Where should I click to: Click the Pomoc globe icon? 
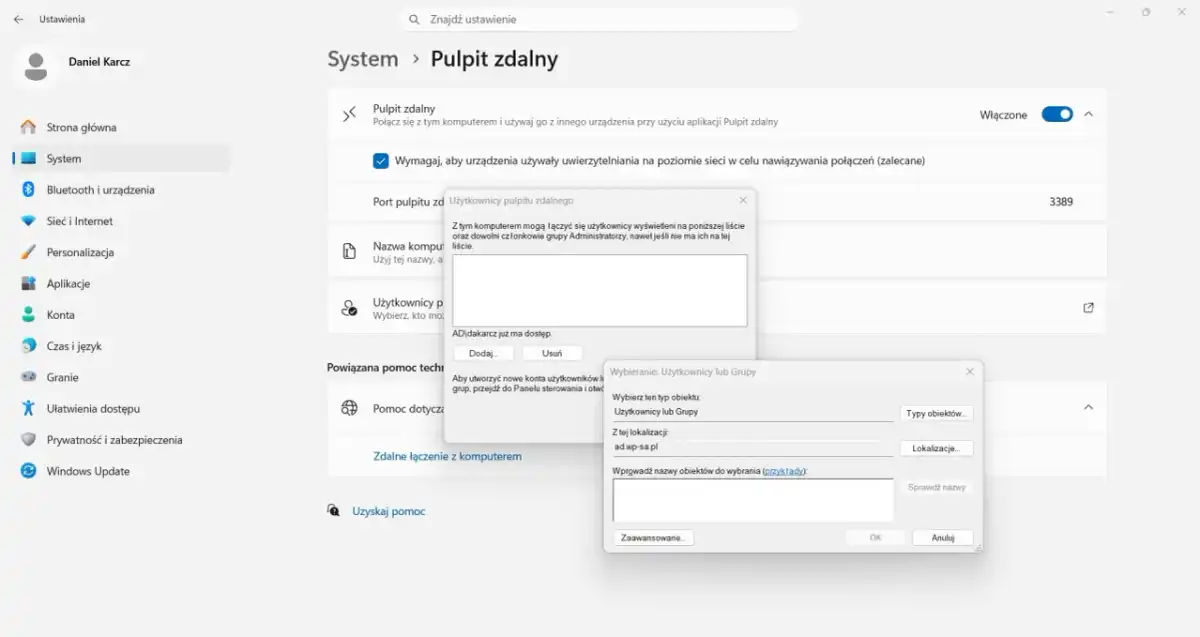[x=349, y=408]
